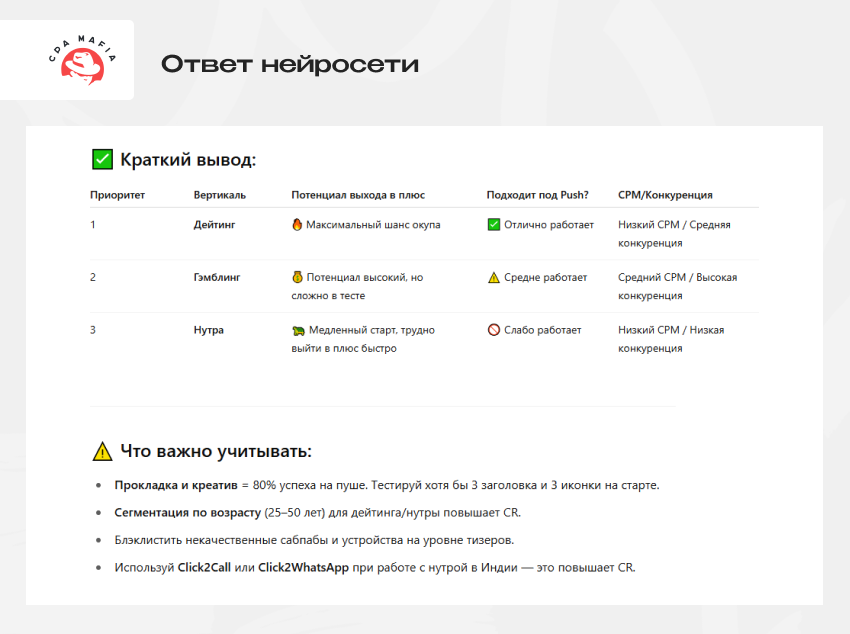The image size is (850, 634).
Task: Click the CPA Mafia logo
Action: tap(82, 60)
